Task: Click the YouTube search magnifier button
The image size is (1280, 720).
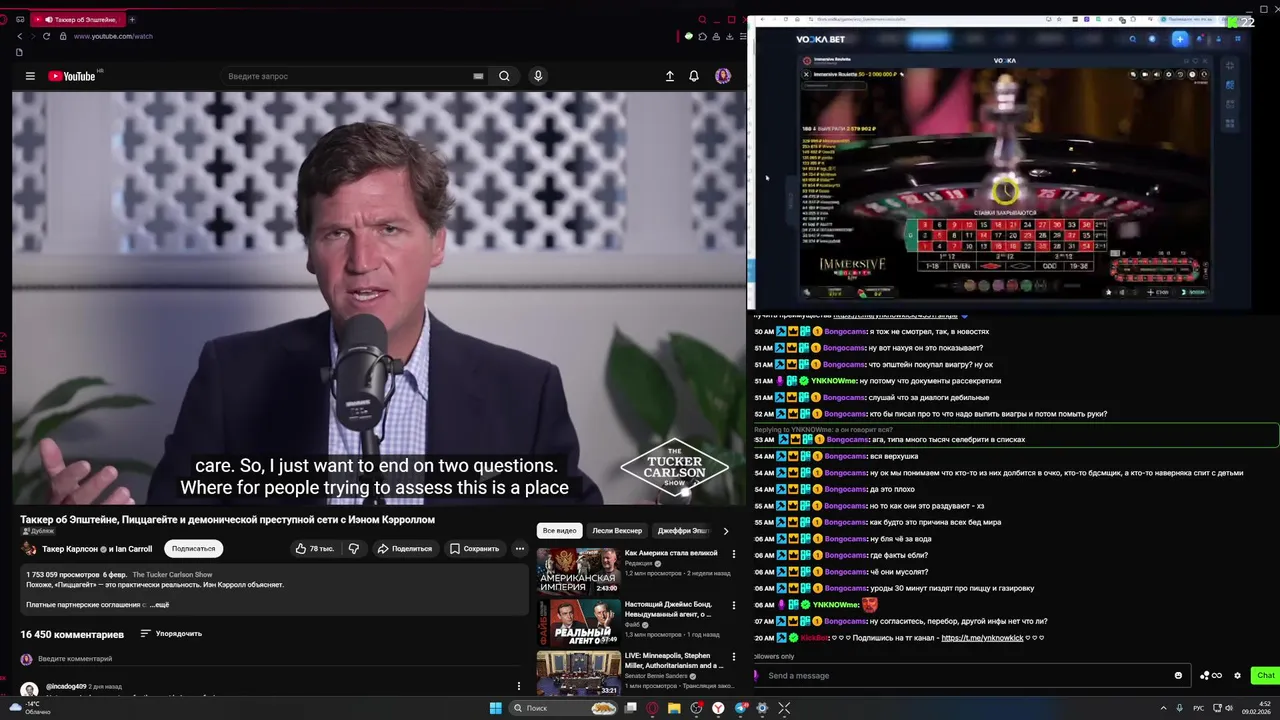Action: coord(504,76)
